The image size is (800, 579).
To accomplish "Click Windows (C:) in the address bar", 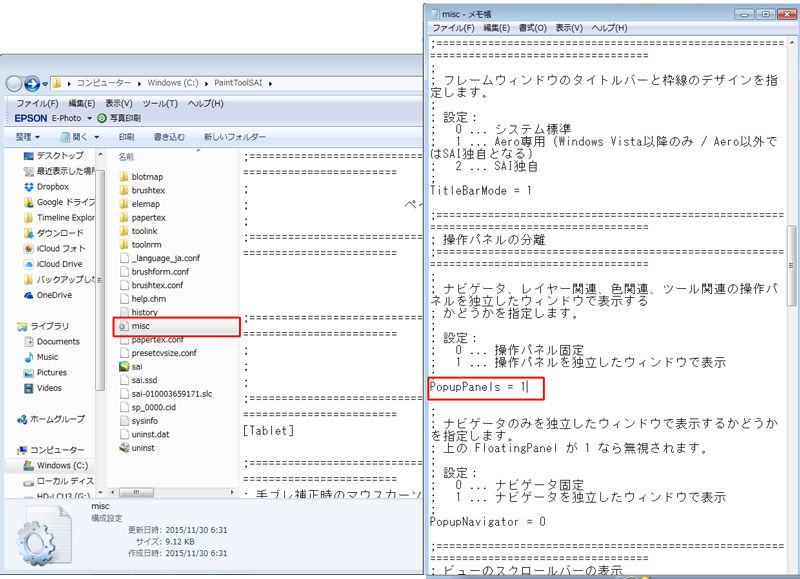I will coord(172,83).
